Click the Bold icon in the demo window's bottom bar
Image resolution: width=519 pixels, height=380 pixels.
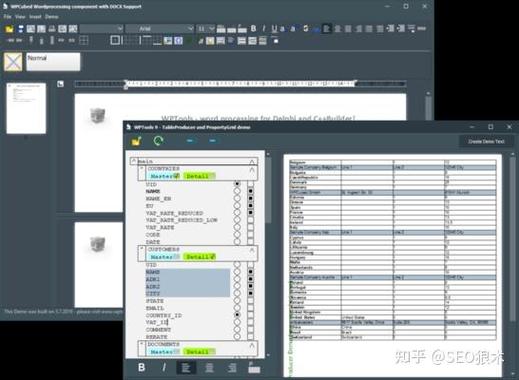click(141, 367)
